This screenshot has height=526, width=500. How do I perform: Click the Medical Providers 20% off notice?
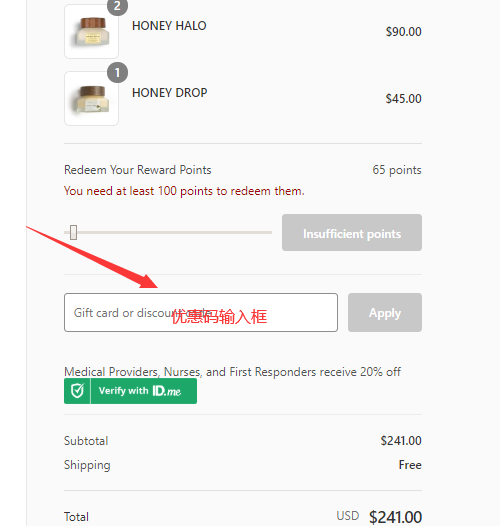pos(232,372)
